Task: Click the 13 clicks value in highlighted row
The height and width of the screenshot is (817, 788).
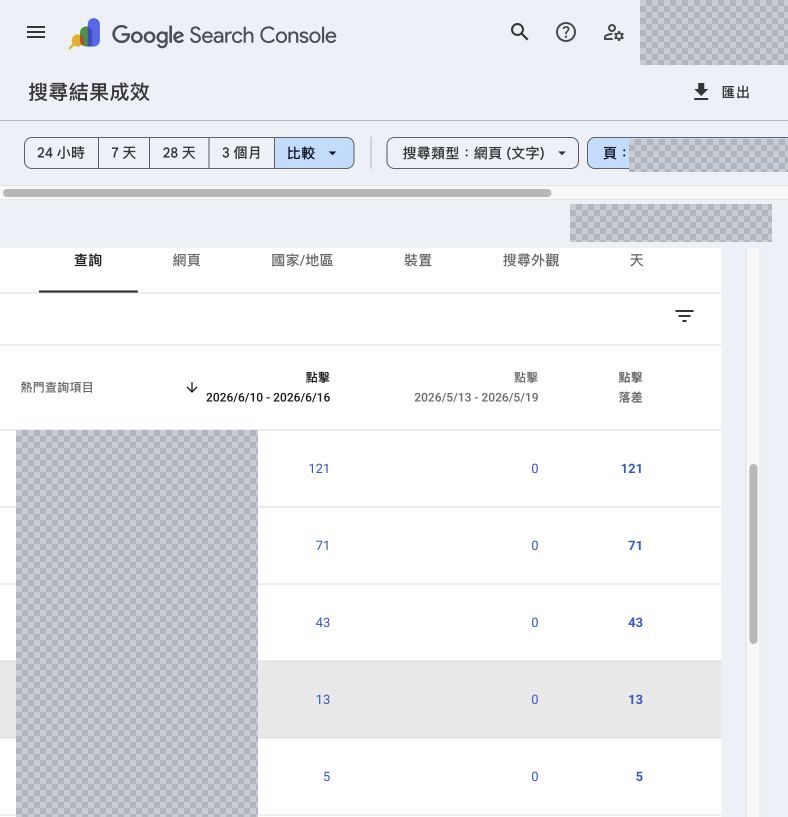Action: [x=322, y=699]
